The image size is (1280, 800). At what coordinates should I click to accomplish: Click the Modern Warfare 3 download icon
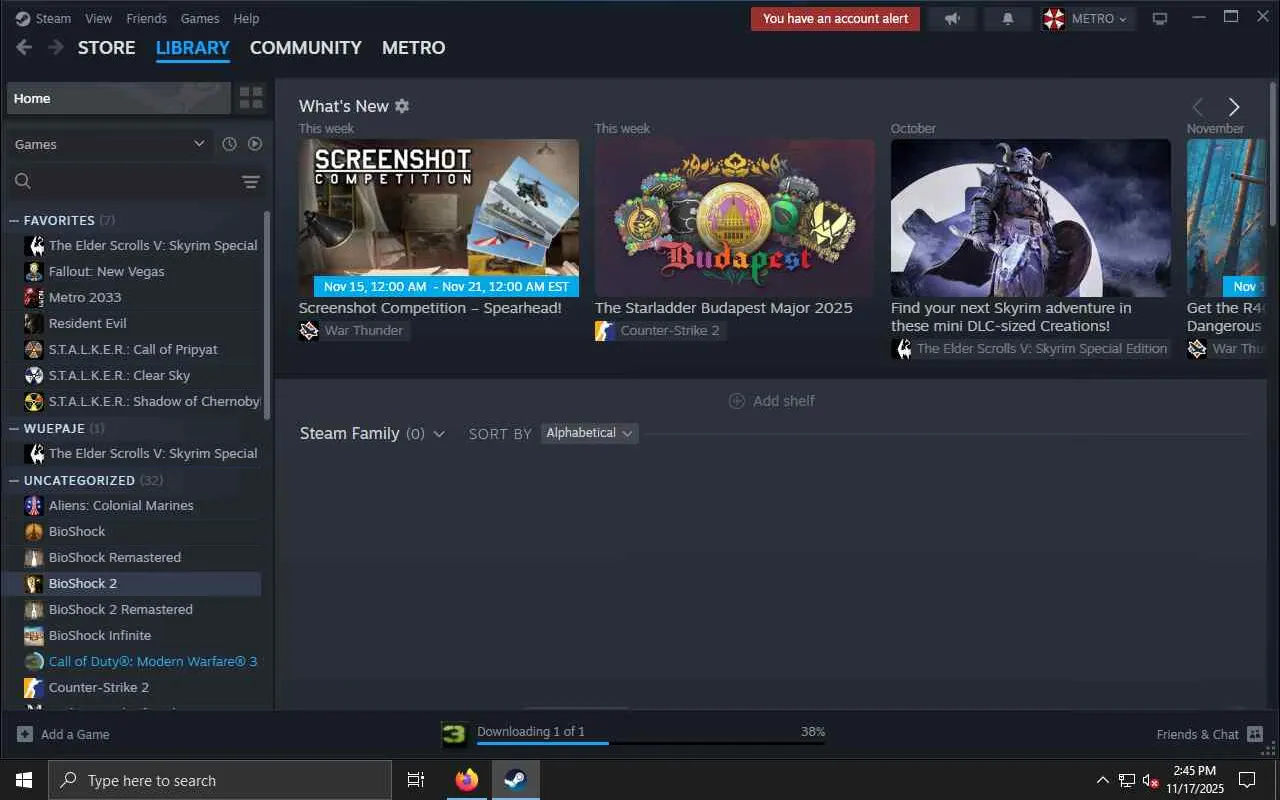[455, 735]
